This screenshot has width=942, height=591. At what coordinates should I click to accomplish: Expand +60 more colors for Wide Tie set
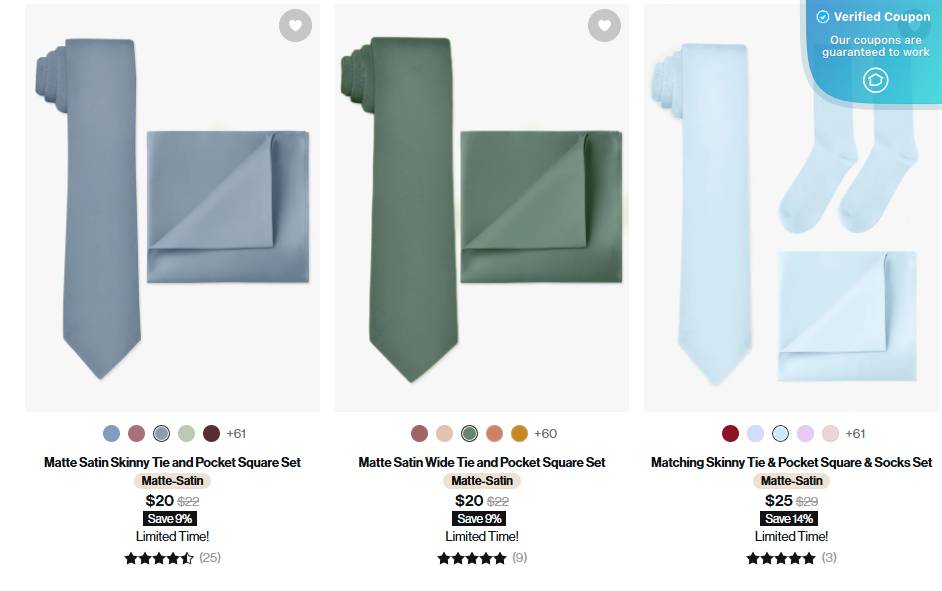[x=545, y=434]
